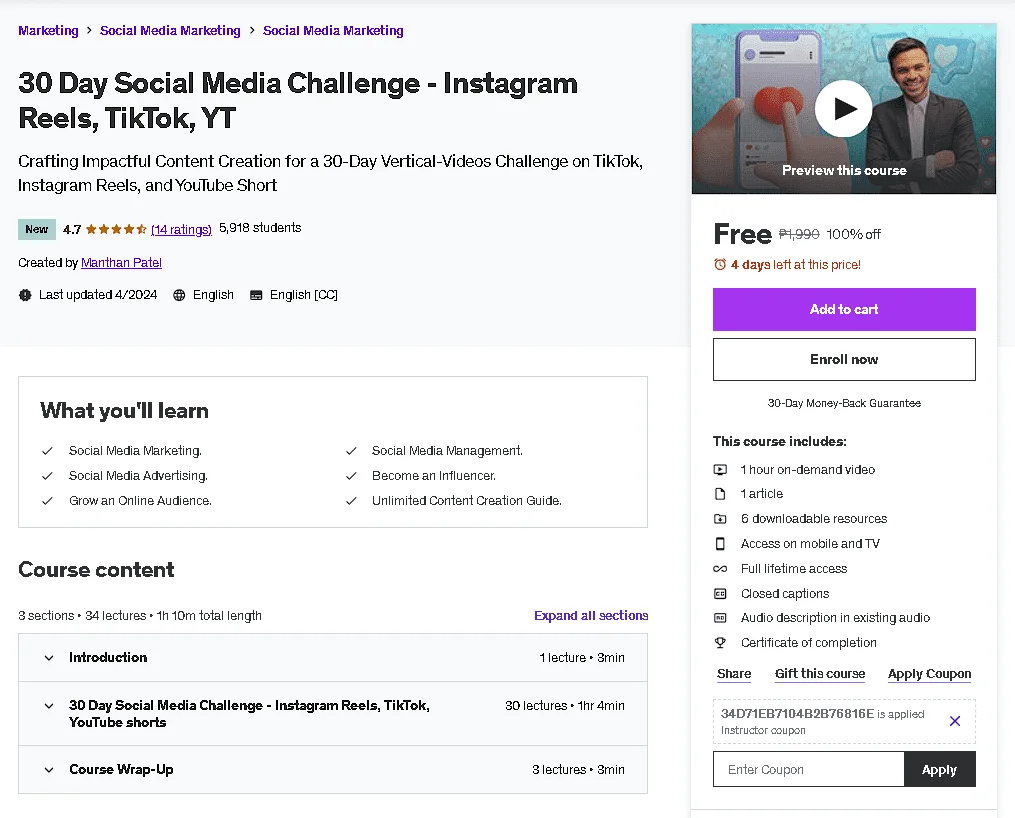The height and width of the screenshot is (818, 1015).
Task: Click the badge icon beside Last updated 4/2024
Action: [x=25, y=295]
